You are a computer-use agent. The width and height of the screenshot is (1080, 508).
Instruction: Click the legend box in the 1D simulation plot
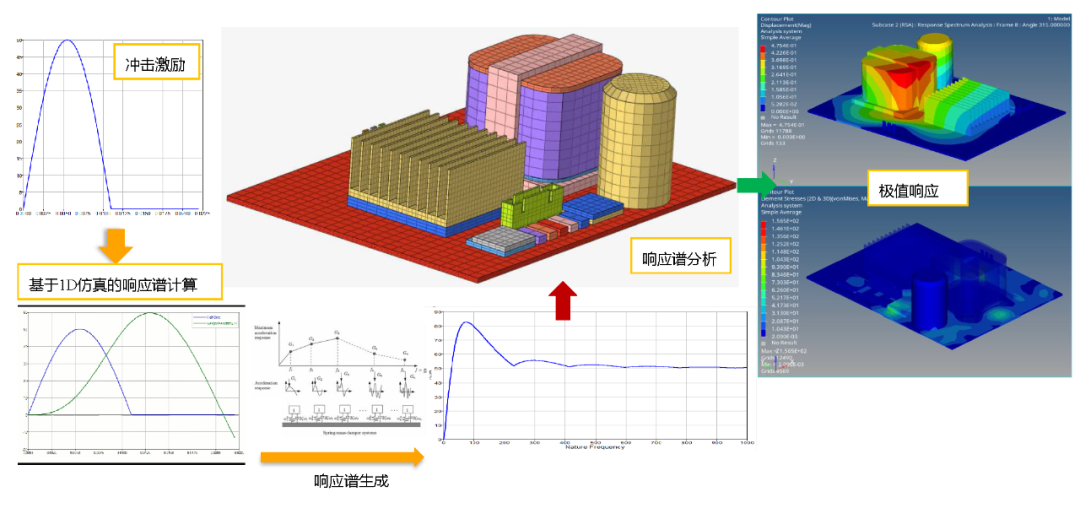click(214, 321)
